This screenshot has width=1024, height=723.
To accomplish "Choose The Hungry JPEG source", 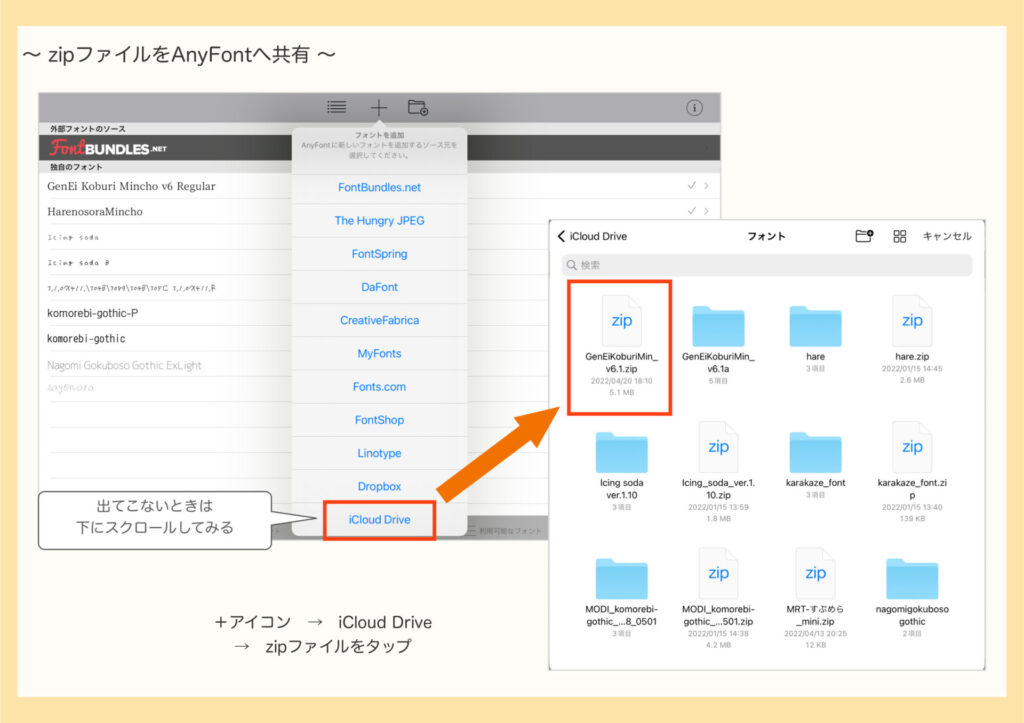I will pyautogui.click(x=379, y=221).
